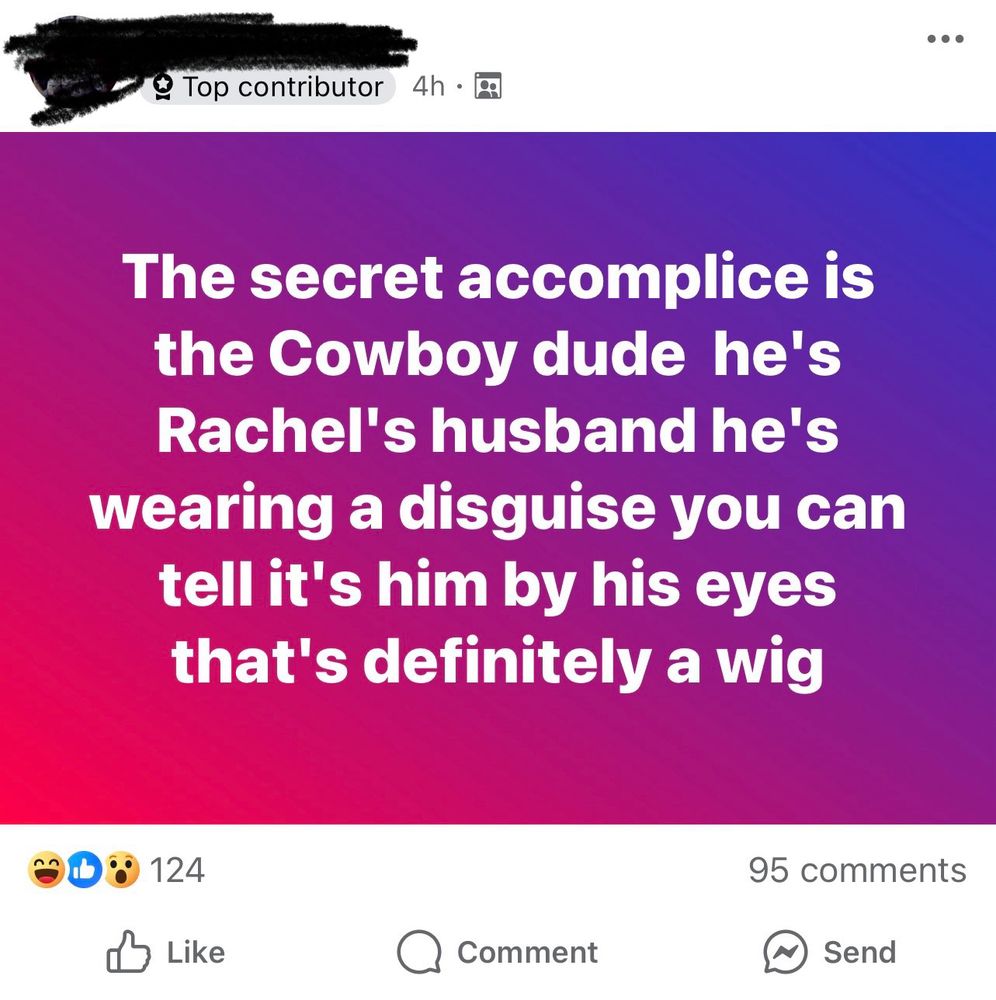Viewport: 996px width, 1000px height.
Task: Click the word accomplice in the post
Action: (633, 278)
